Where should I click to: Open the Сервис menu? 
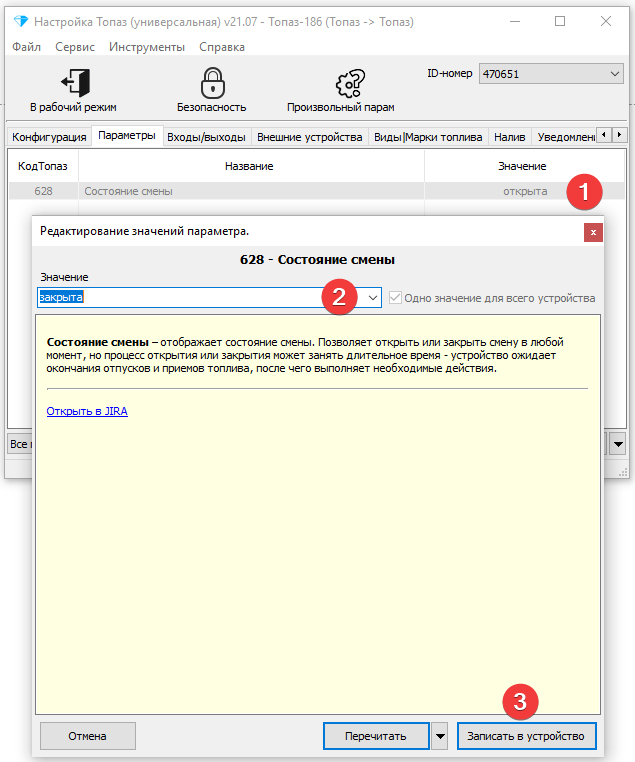pos(75,47)
